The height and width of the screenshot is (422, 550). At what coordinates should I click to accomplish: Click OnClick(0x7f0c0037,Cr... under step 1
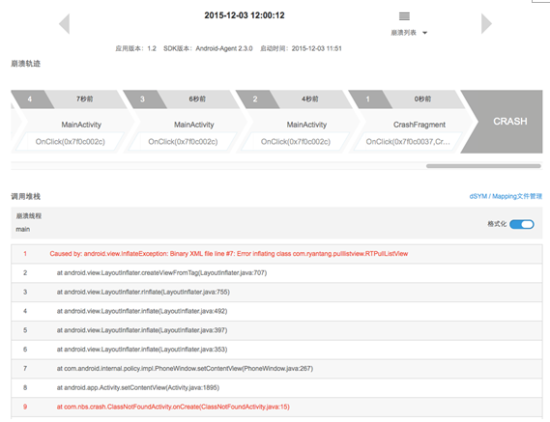point(408,142)
